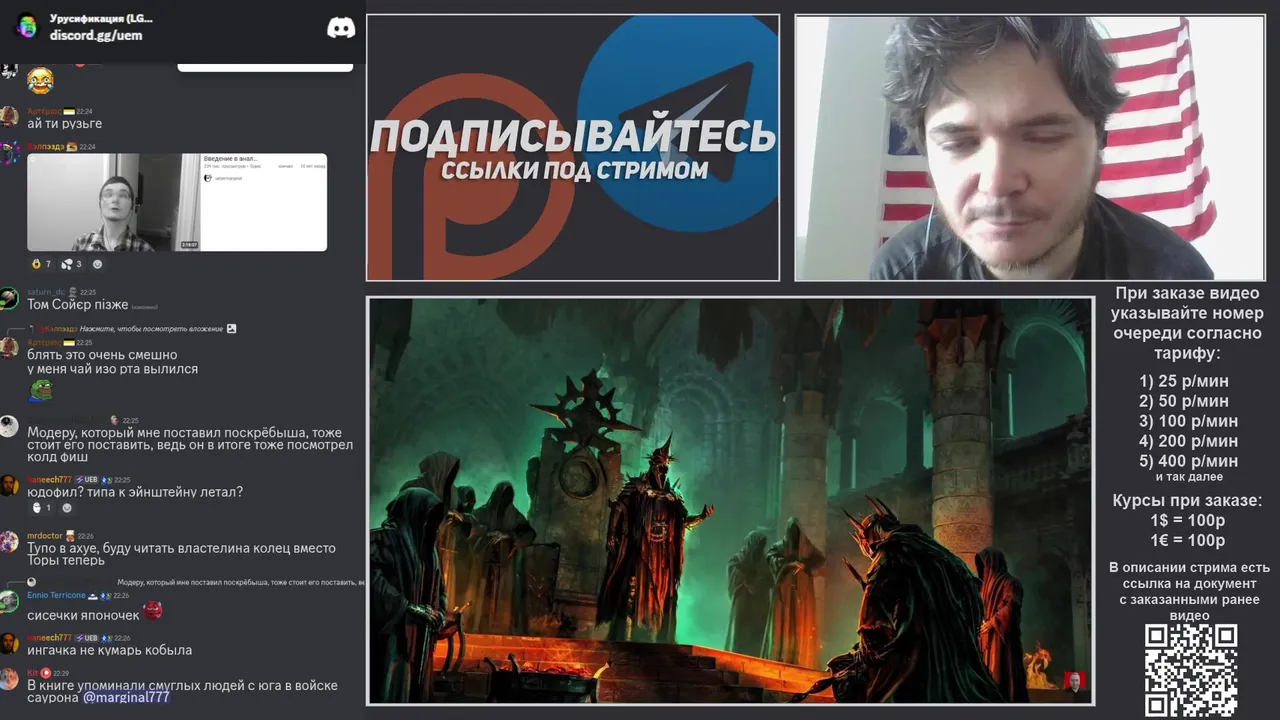Click laneech777 username at 22:25

tap(49, 480)
